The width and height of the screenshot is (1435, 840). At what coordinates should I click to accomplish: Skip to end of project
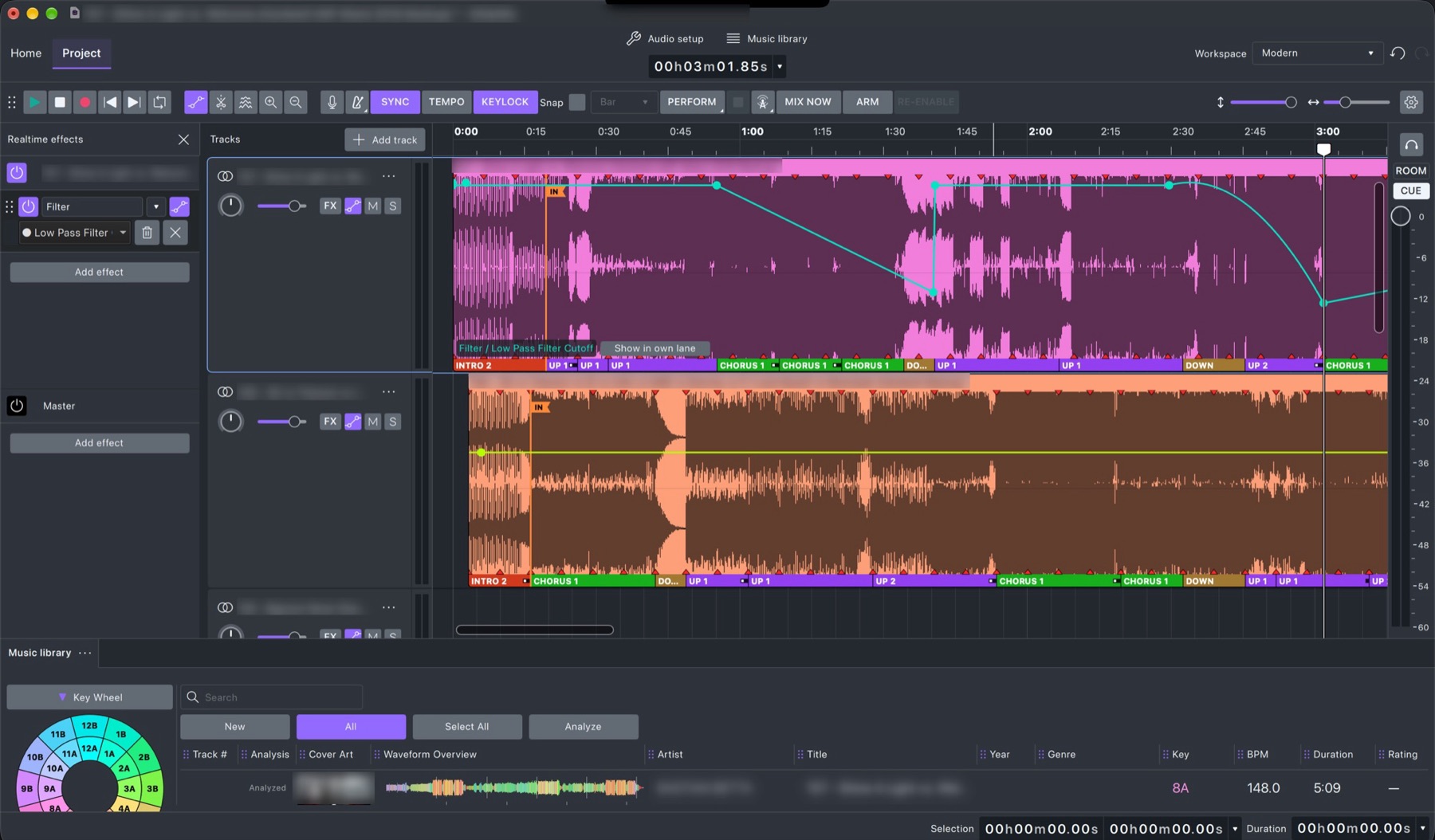coord(135,102)
